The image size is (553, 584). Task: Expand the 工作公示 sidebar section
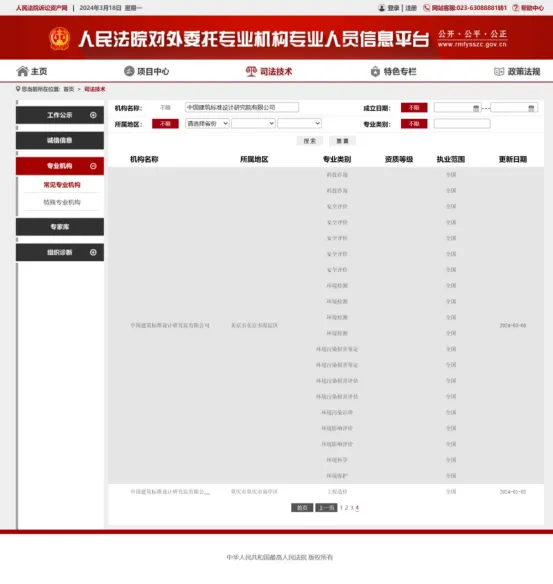93,115
